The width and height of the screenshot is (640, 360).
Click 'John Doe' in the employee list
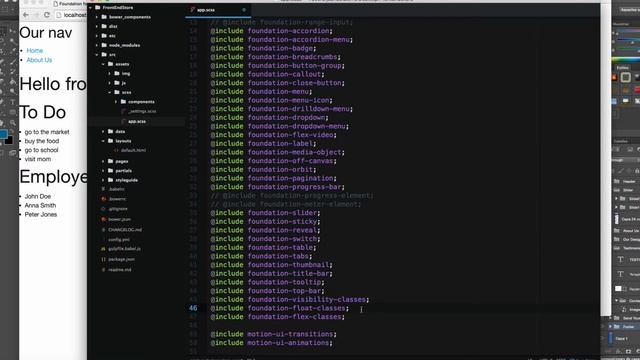click(38, 196)
